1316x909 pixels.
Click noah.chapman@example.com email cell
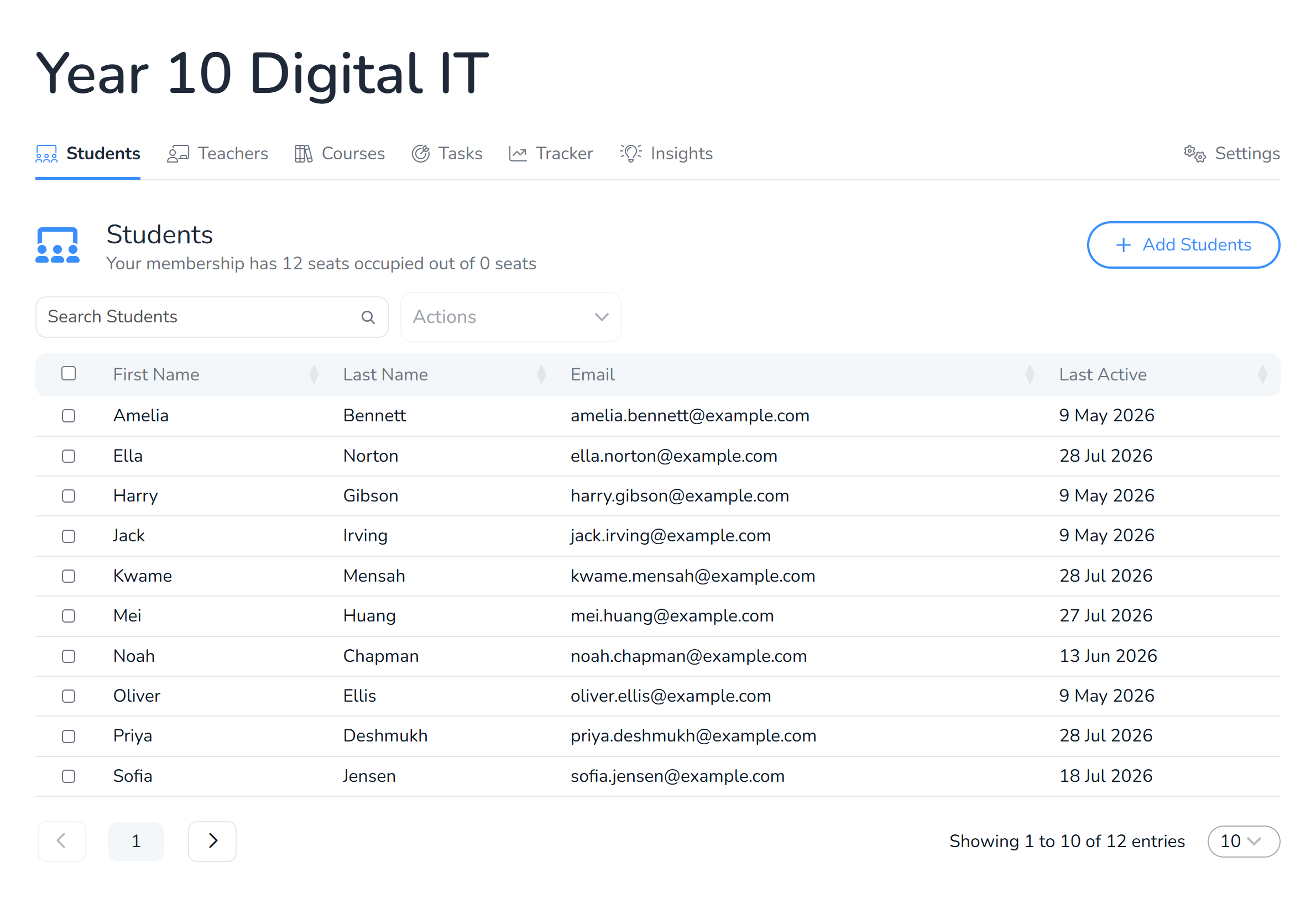coord(688,657)
